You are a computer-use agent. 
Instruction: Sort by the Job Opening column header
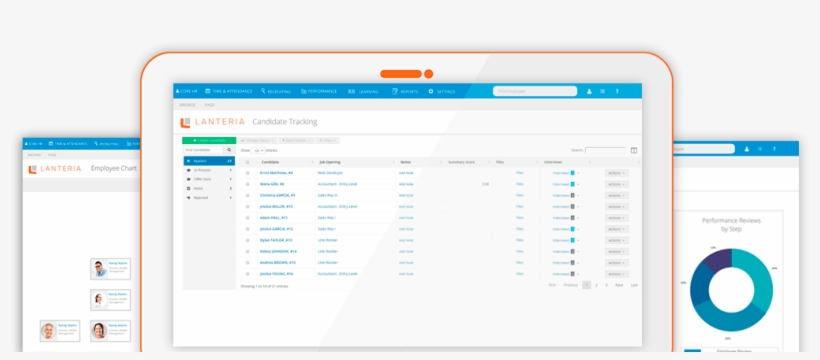tap(329, 162)
